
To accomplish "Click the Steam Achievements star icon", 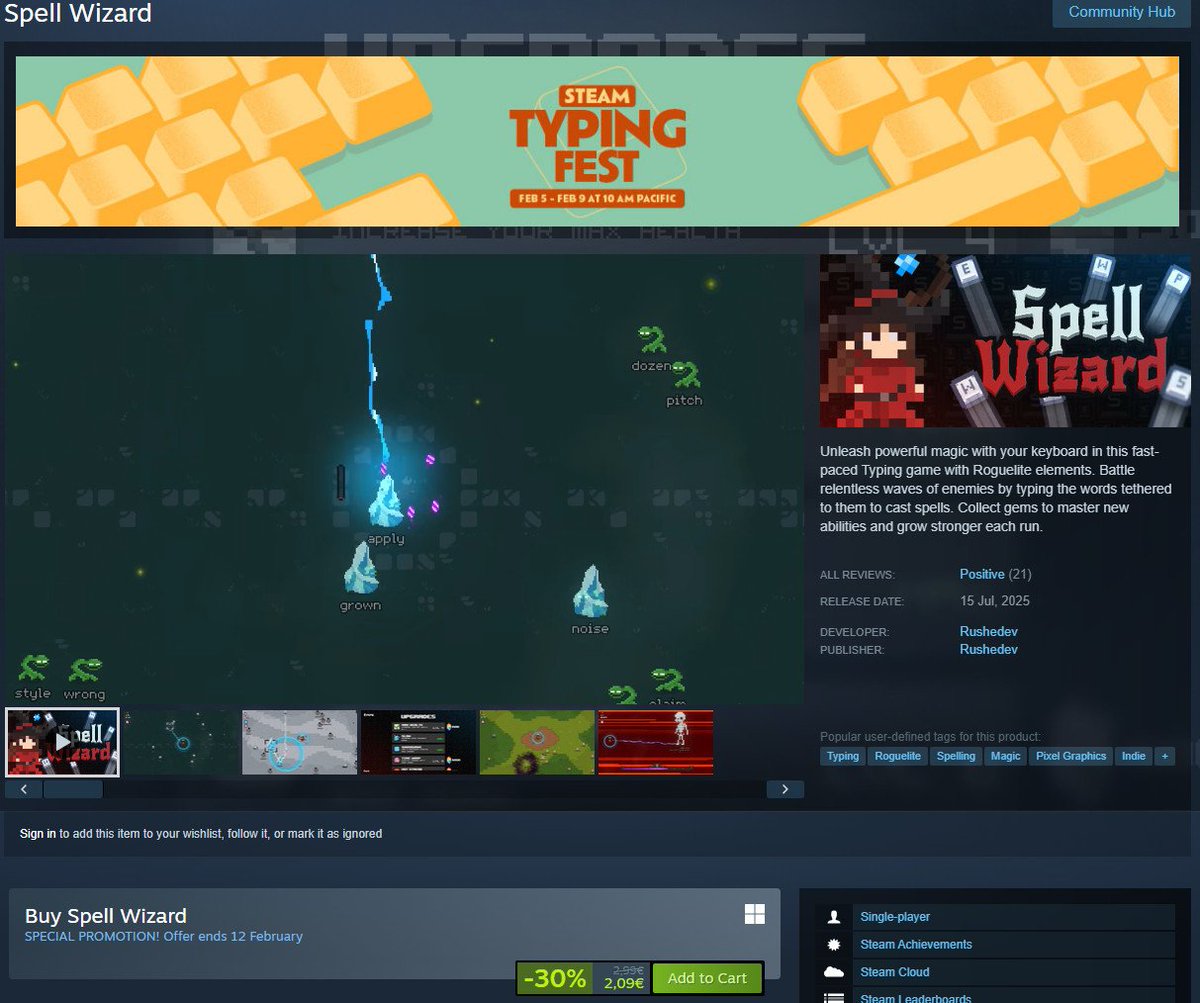I will (x=833, y=944).
